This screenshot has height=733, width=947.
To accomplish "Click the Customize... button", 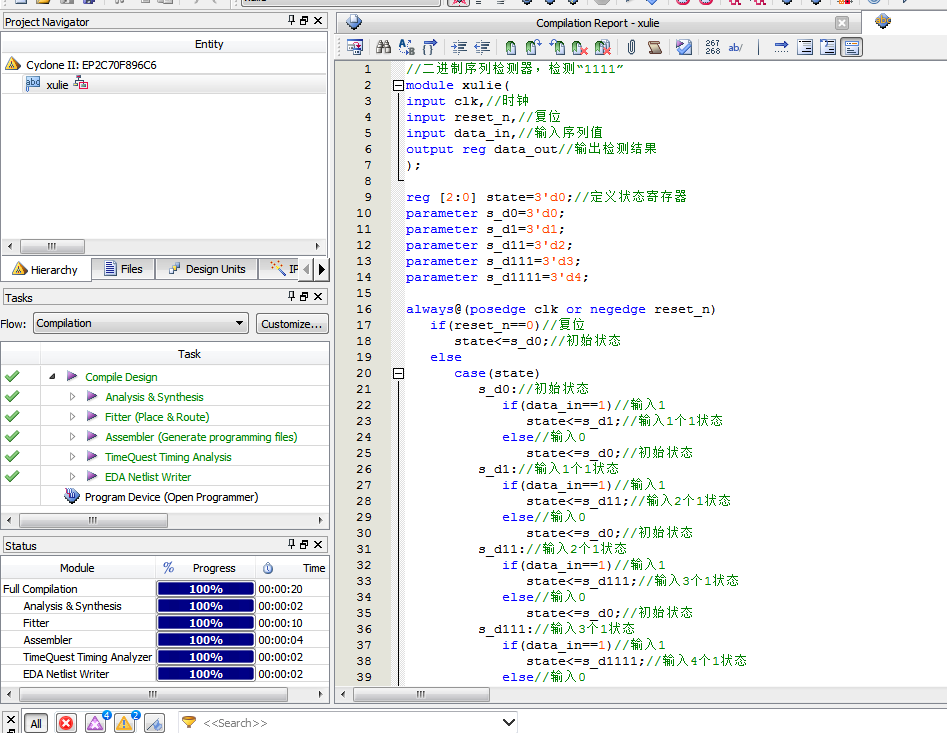I will click(292, 324).
